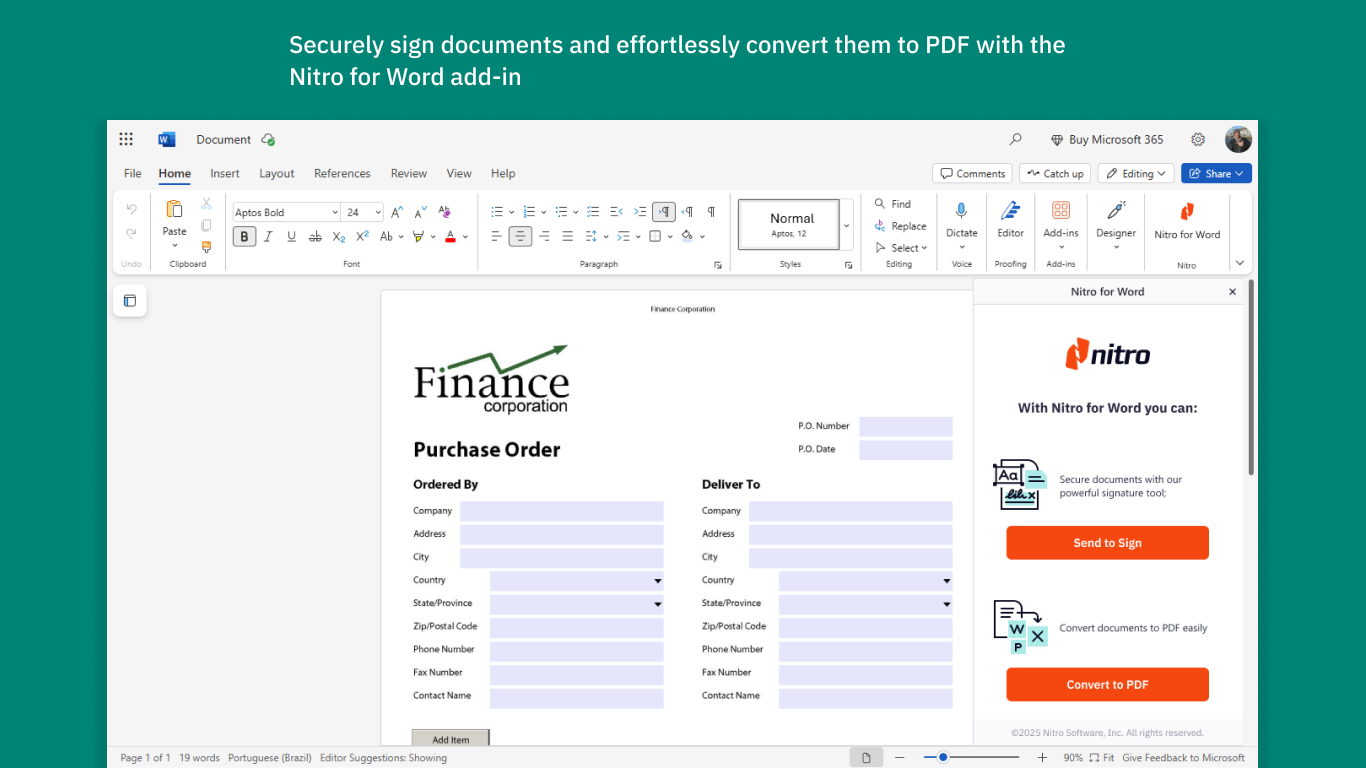Decrease font size with shrink font icon
Image resolution: width=1366 pixels, height=768 pixels.
[x=421, y=212]
